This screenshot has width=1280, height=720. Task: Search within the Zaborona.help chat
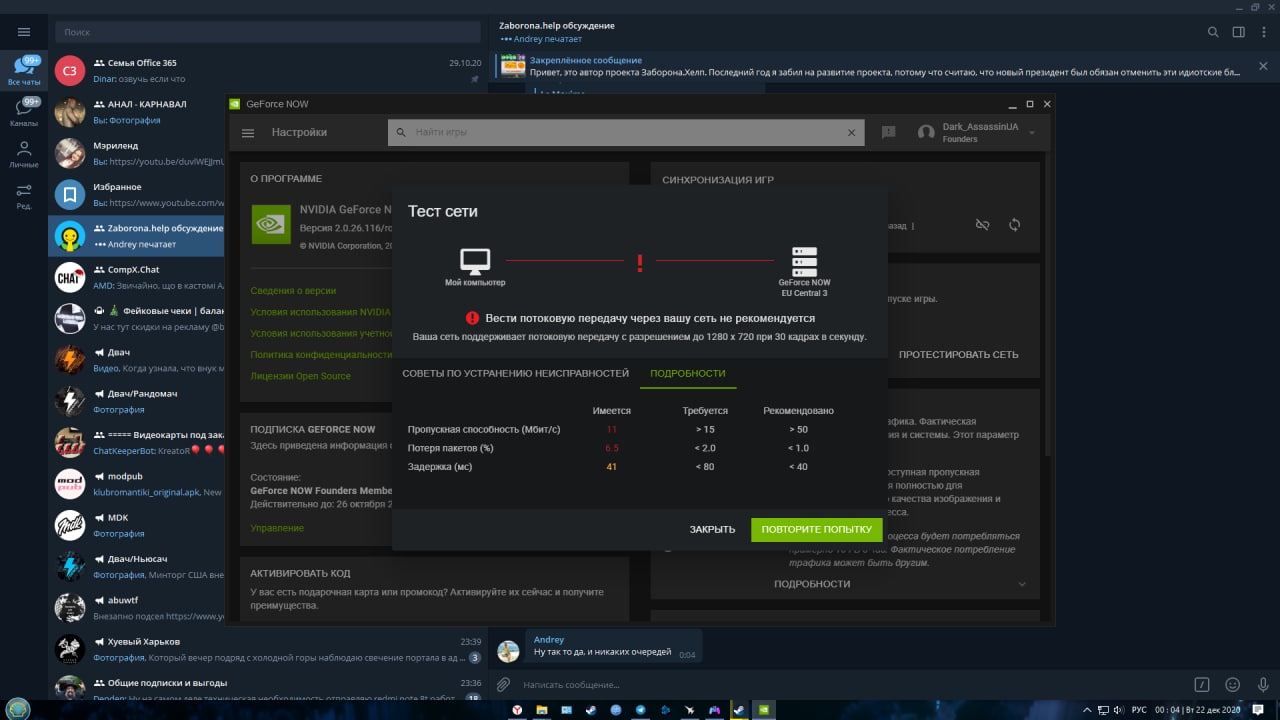pyautogui.click(x=1213, y=32)
